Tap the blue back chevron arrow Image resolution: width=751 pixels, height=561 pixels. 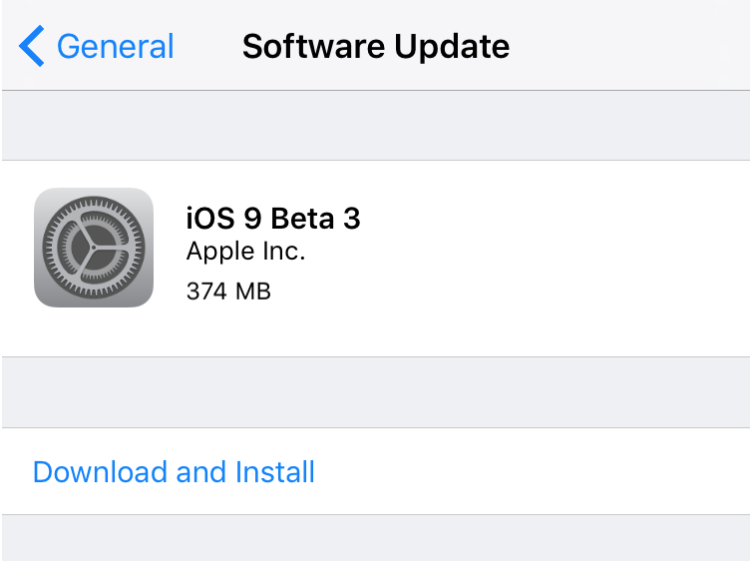pos(33,47)
